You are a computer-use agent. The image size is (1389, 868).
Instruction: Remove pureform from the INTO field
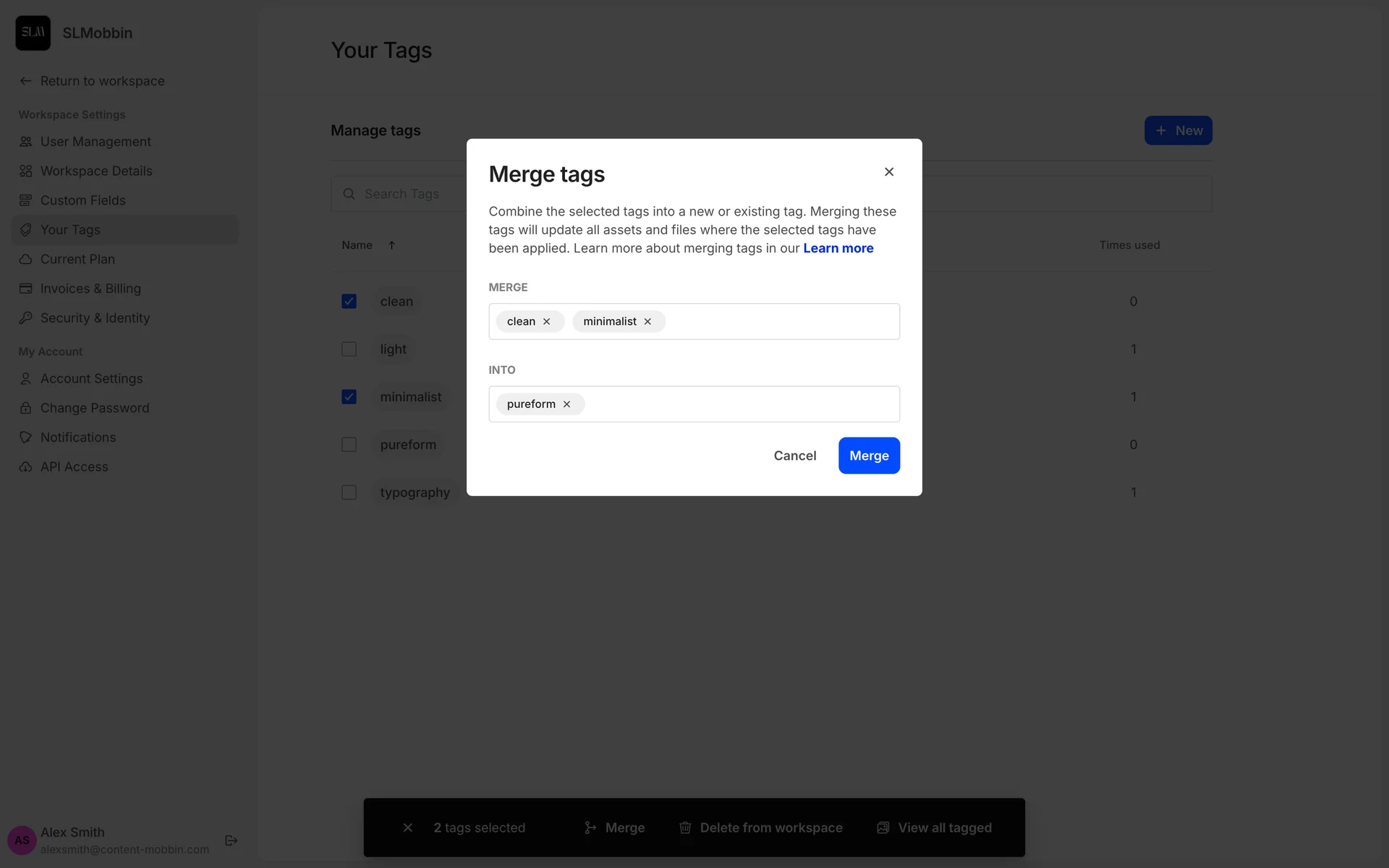567,404
